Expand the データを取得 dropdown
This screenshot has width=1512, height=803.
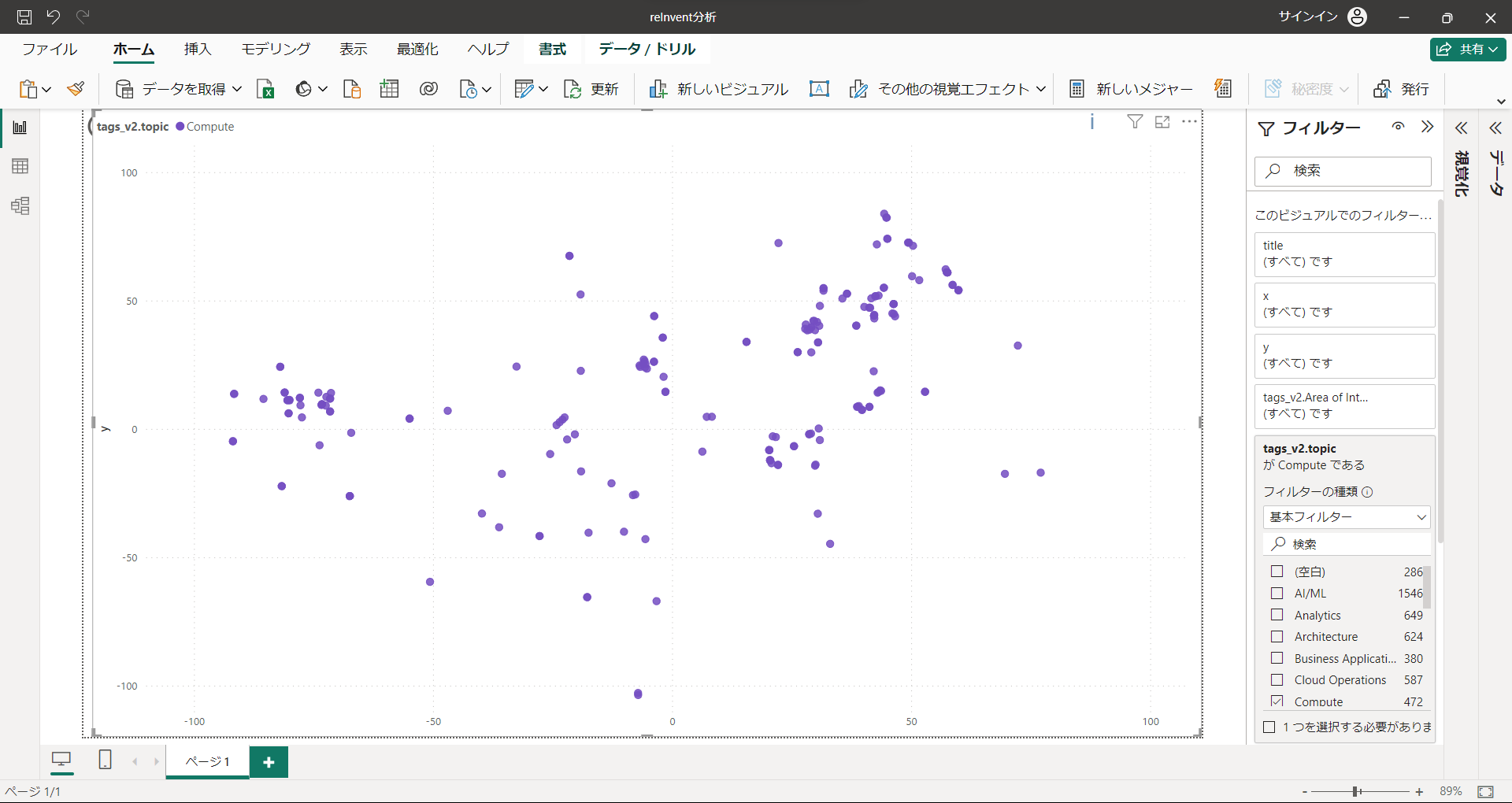(x=237, y=89)
